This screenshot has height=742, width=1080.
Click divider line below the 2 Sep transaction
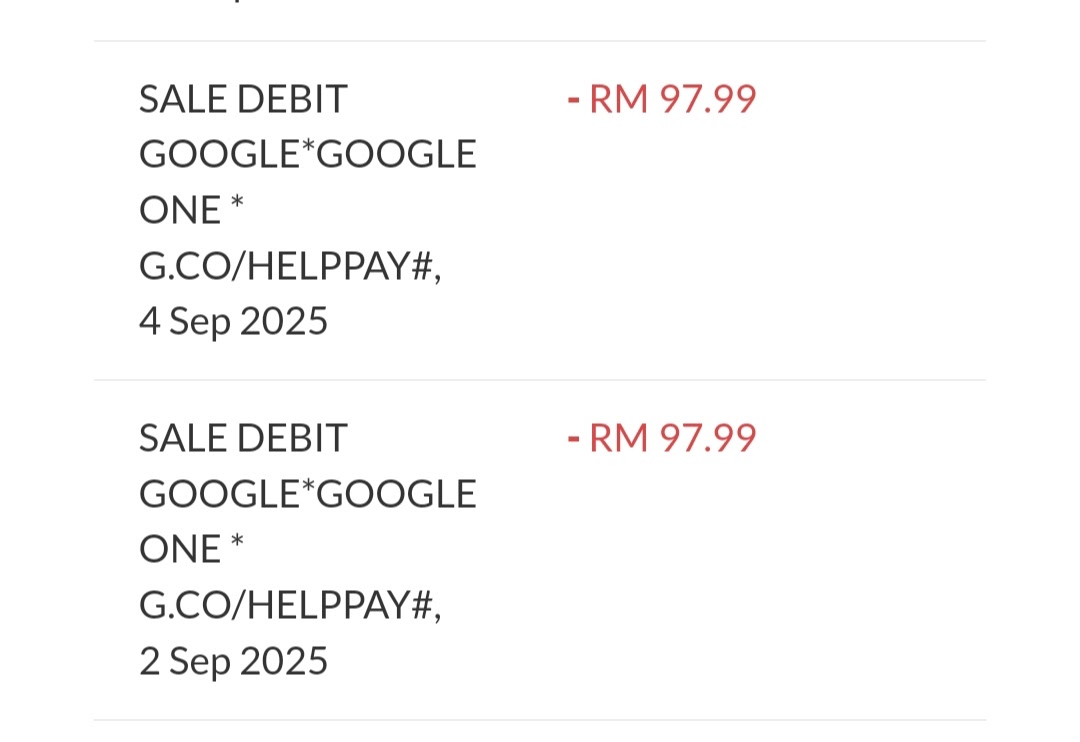(539, 720)
